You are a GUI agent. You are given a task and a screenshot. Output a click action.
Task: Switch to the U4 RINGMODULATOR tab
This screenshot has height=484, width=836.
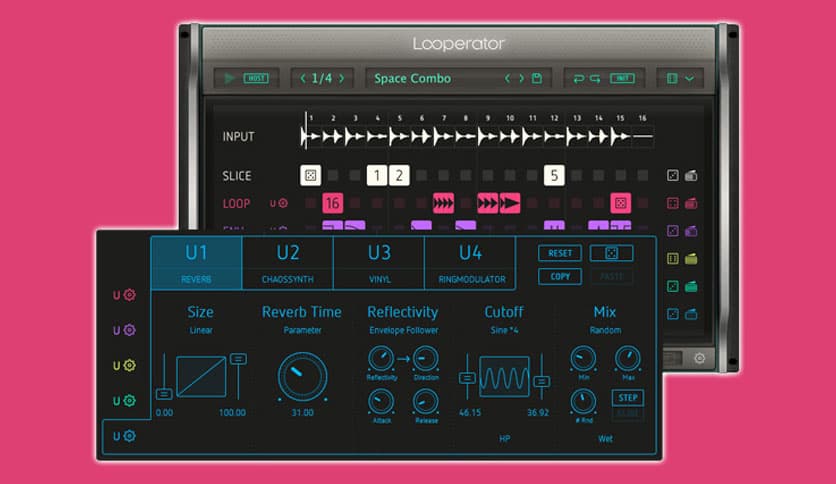tap(470, 263)
